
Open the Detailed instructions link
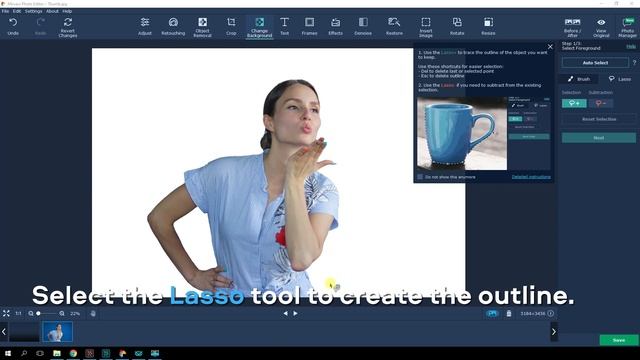(531, 177)
